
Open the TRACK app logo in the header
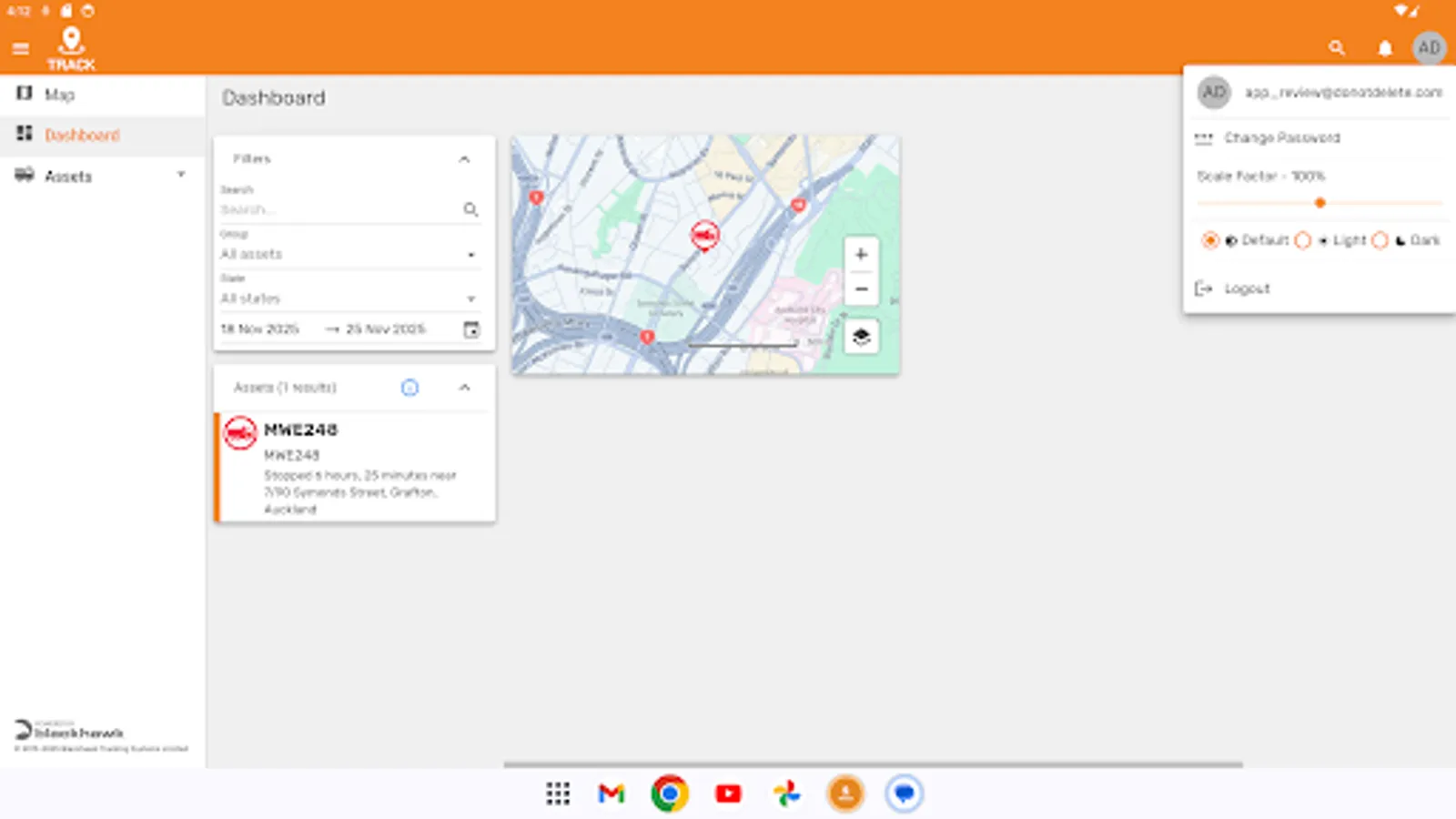tap(71, 44)
